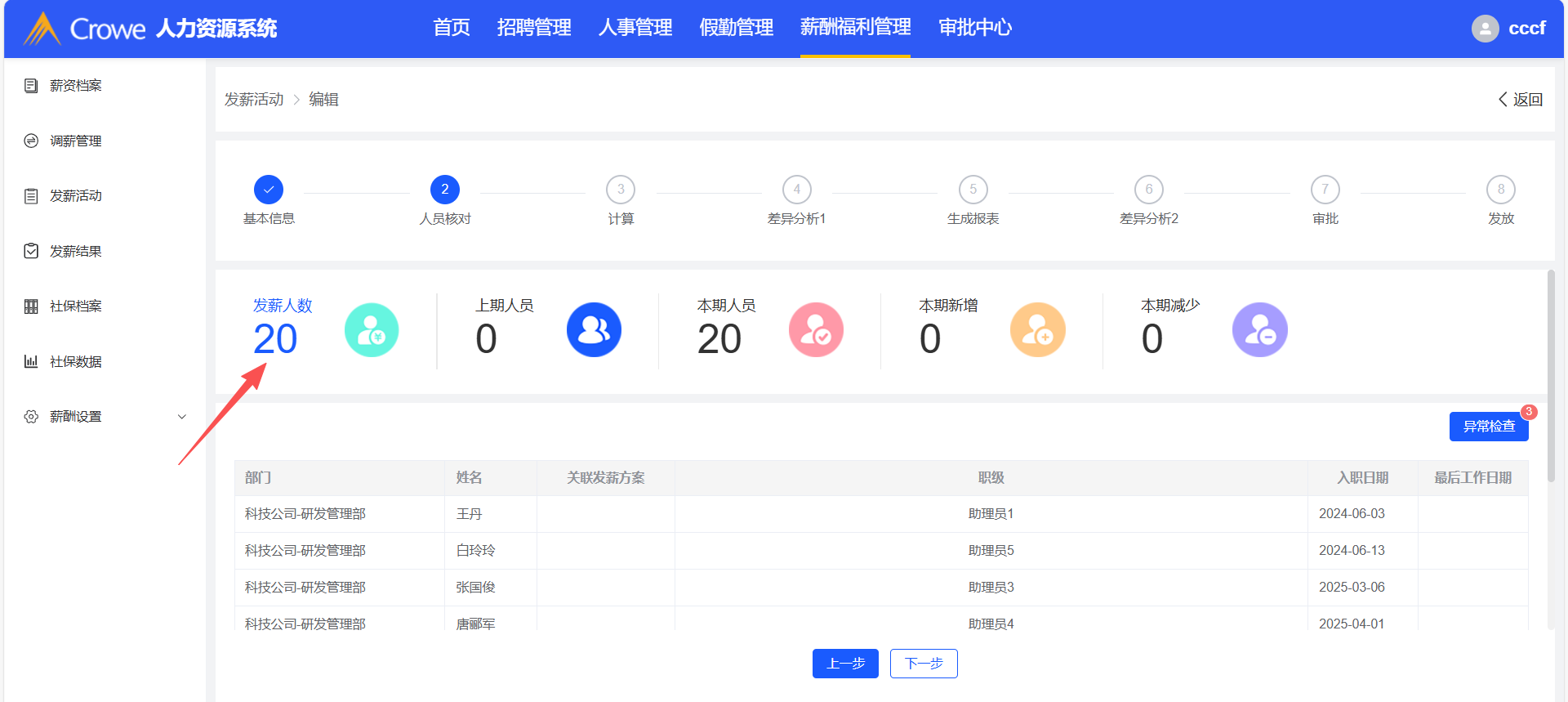Click the 发薪活动 breadcrumb link
This screenshot has width=1568, height=702.
point(254,100)
